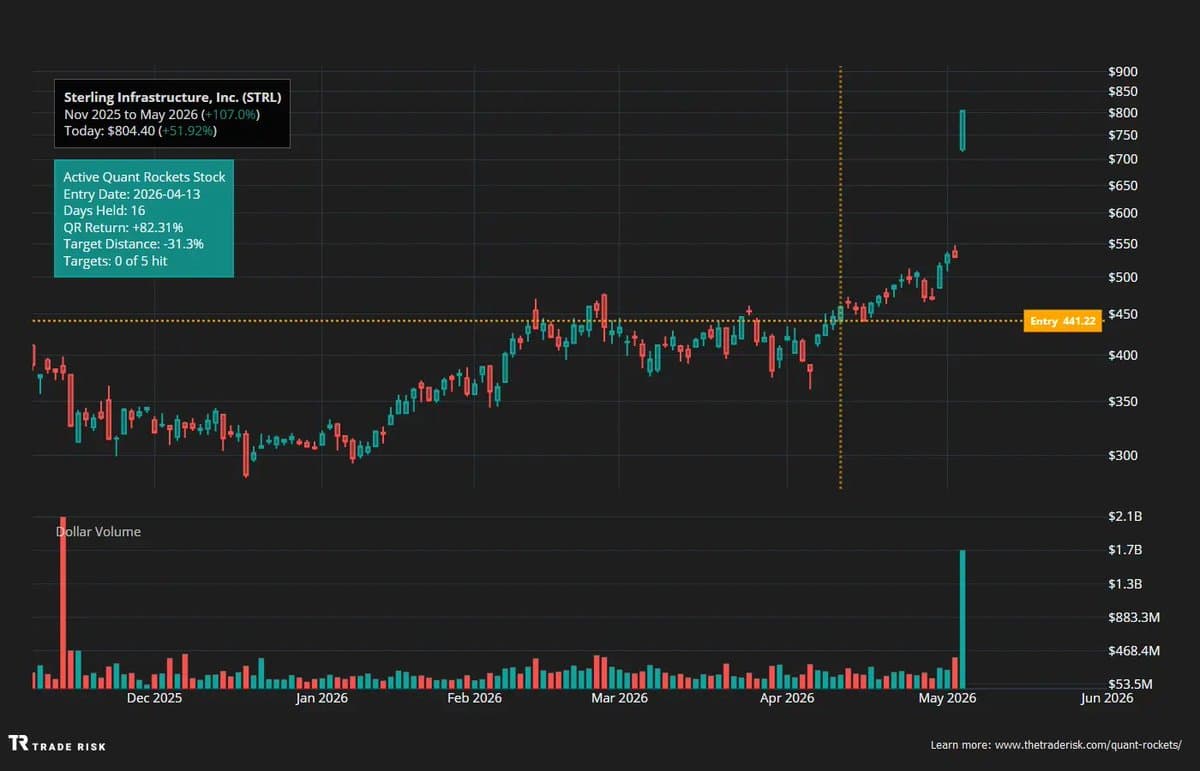Click the Target Distance: -31.3% line
The height and width of the screenshot is (771, 1200).
coord(133,244)
